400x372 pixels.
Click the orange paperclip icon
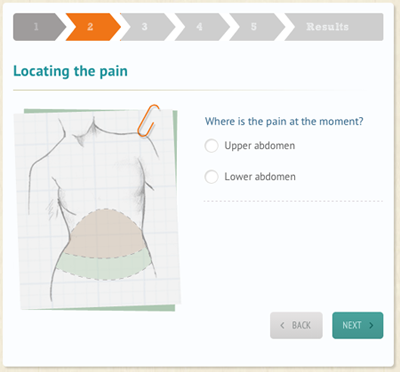[148, 121]
